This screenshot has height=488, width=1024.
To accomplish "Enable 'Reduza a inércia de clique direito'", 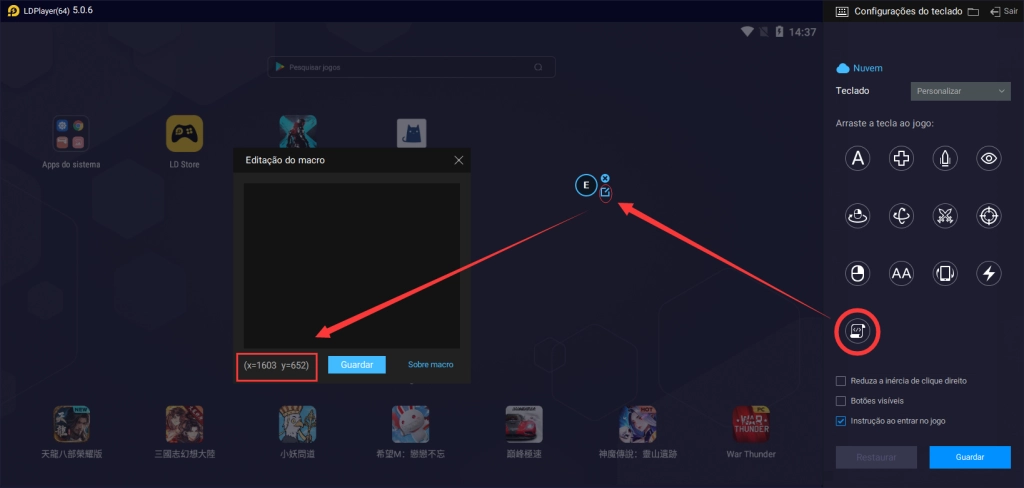I will tap(841, 381).
